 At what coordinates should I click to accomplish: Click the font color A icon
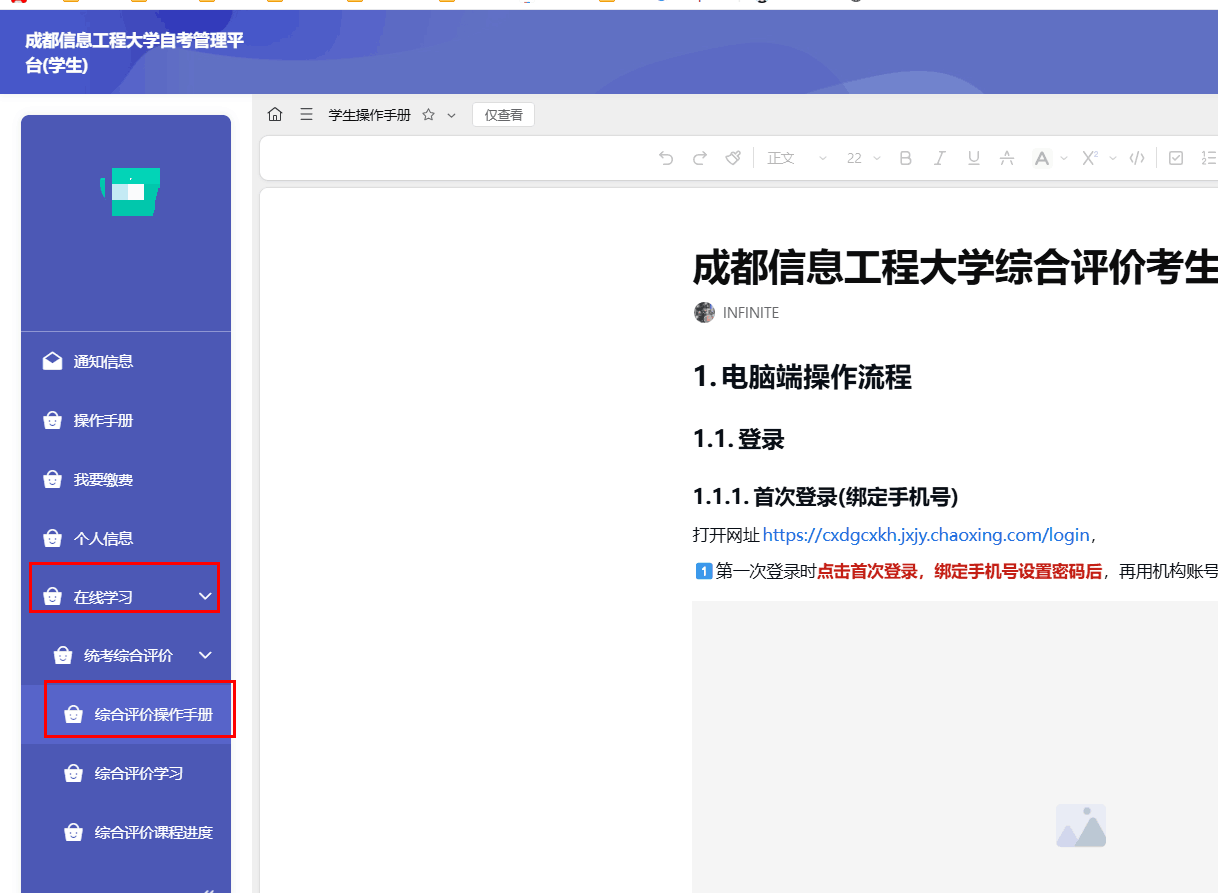click(1042, 158)
